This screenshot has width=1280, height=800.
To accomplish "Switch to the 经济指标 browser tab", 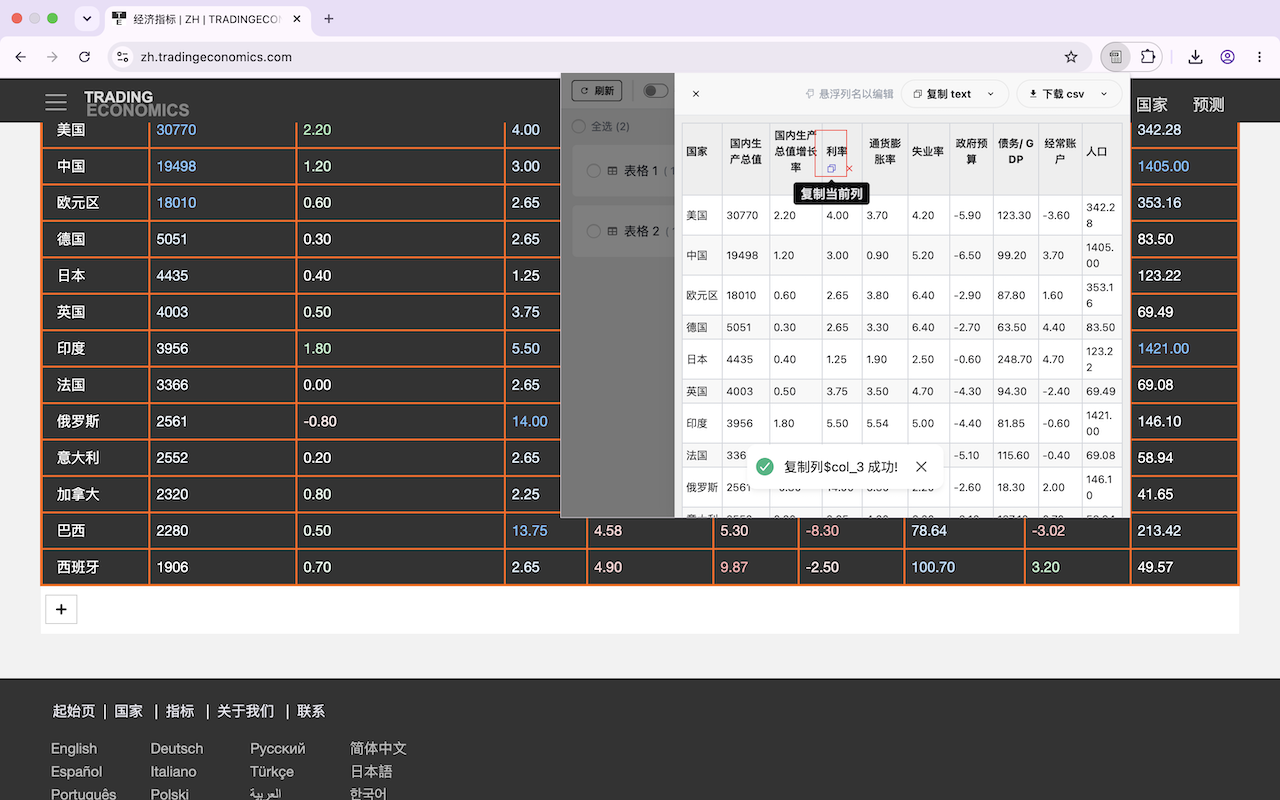I will pos(206,18).
